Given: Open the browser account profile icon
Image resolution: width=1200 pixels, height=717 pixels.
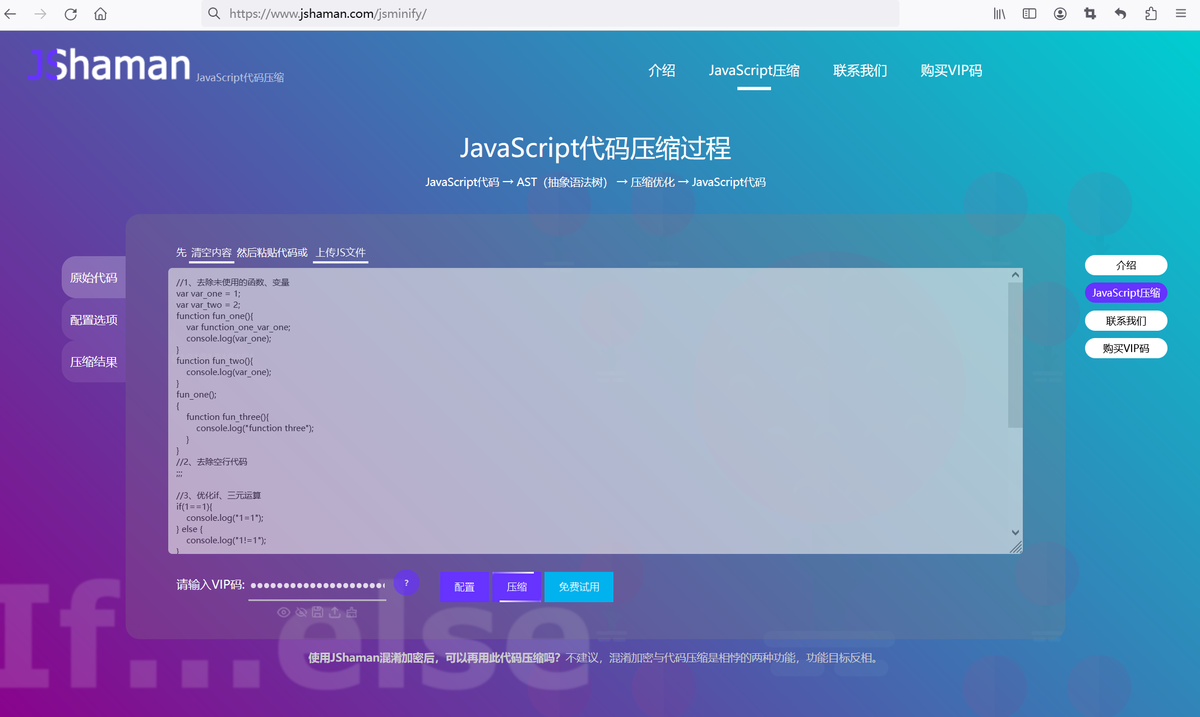Looking at the screenshot, I should click(1060, 14).
